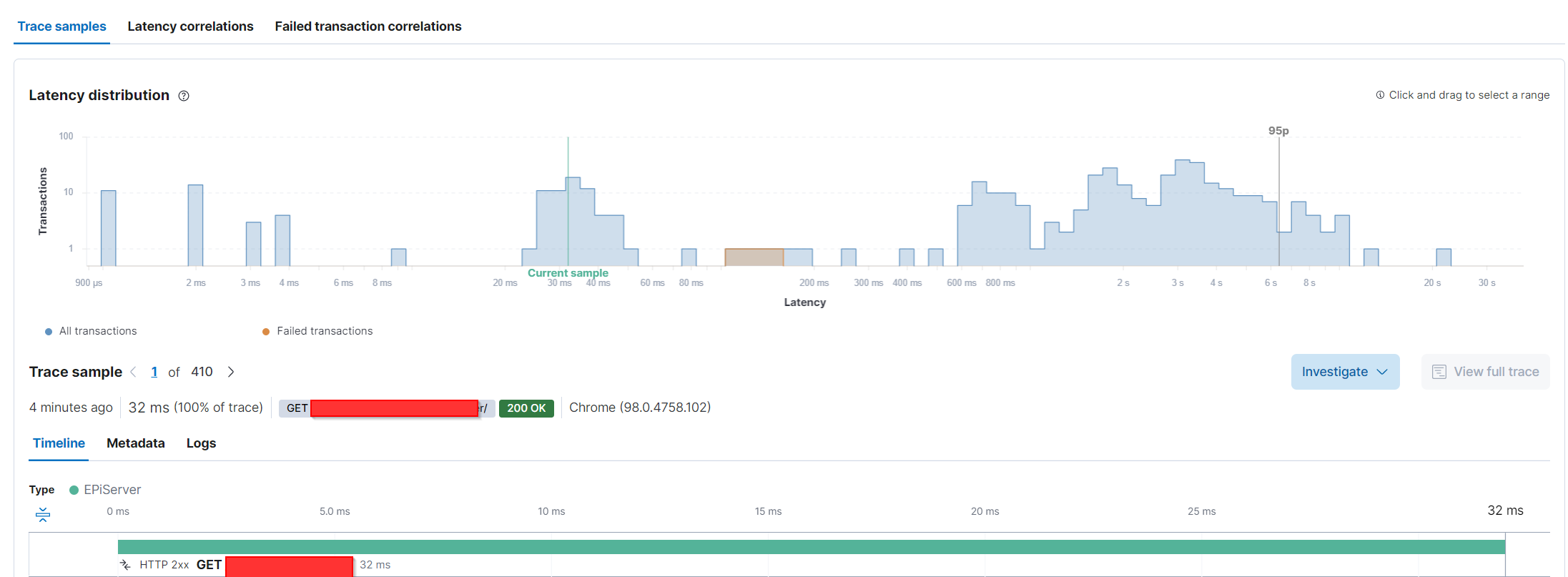Click the collapse-all timeline rows icon
The width and height of the screenshot is (1568, 577).
(x=43, y=515)
